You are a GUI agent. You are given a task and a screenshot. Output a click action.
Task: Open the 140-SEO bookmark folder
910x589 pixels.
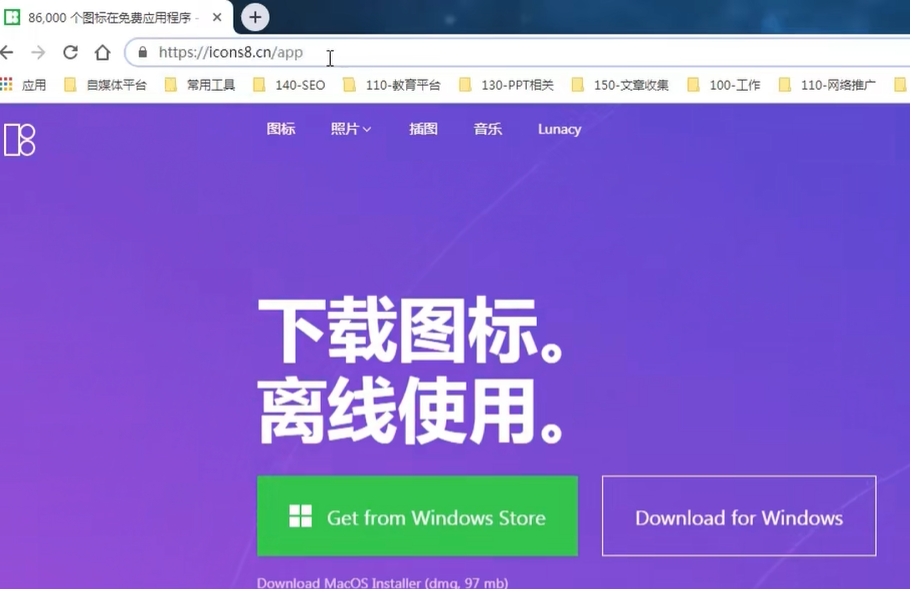(x=289, y=85)
